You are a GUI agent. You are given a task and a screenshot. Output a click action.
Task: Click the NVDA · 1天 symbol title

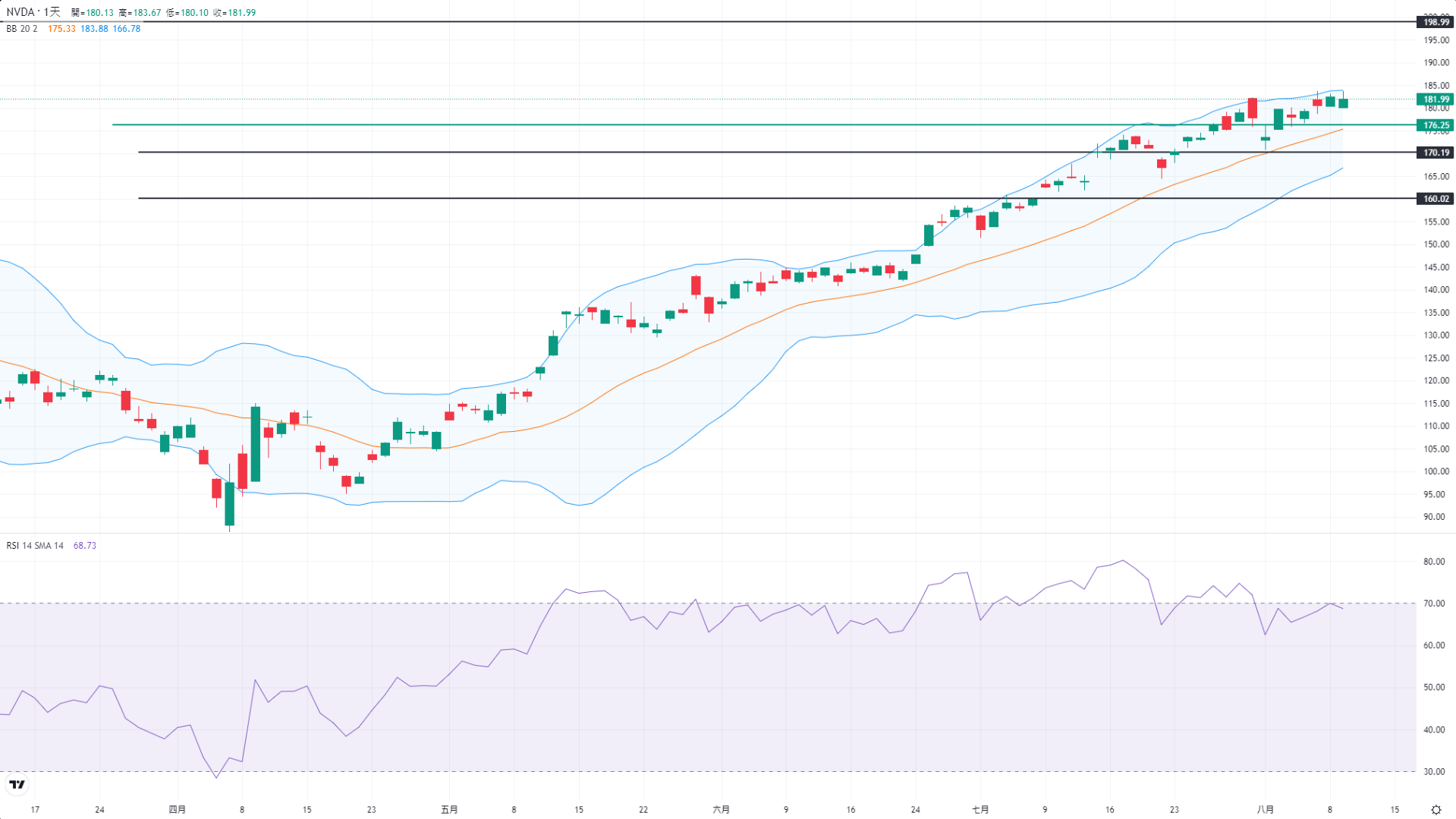[x=33, y=12]
